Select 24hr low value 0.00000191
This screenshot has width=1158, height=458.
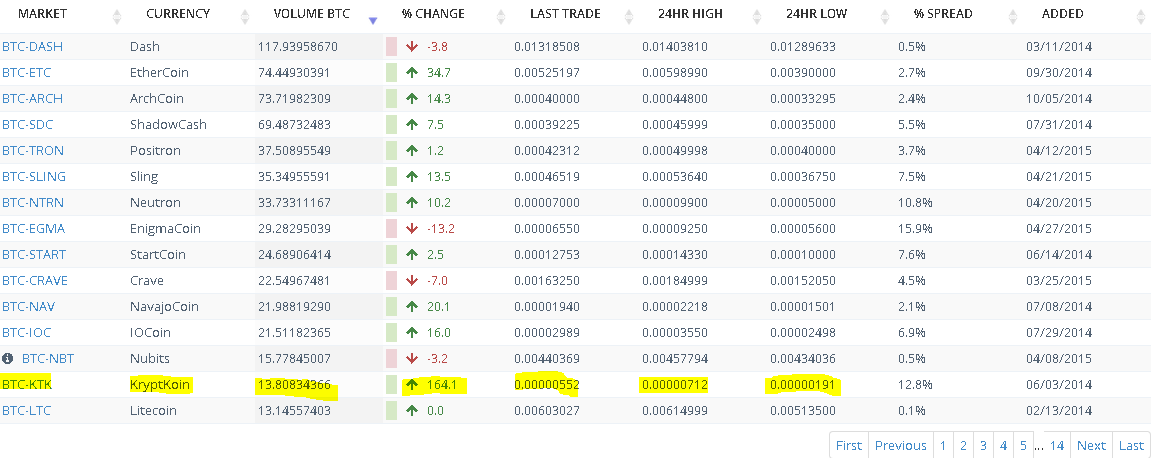coord(803,385)
